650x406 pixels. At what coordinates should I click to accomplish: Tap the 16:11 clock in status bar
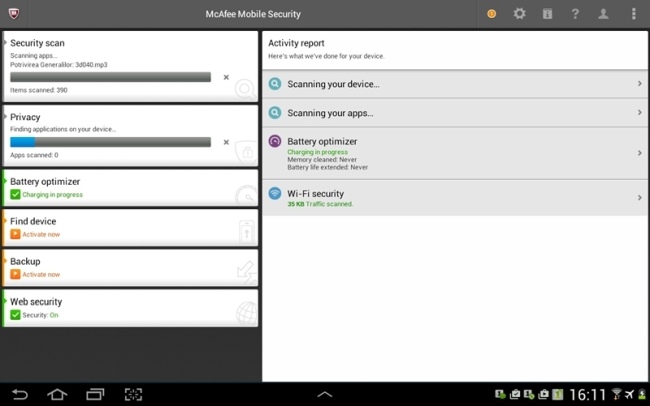(587, 394)
